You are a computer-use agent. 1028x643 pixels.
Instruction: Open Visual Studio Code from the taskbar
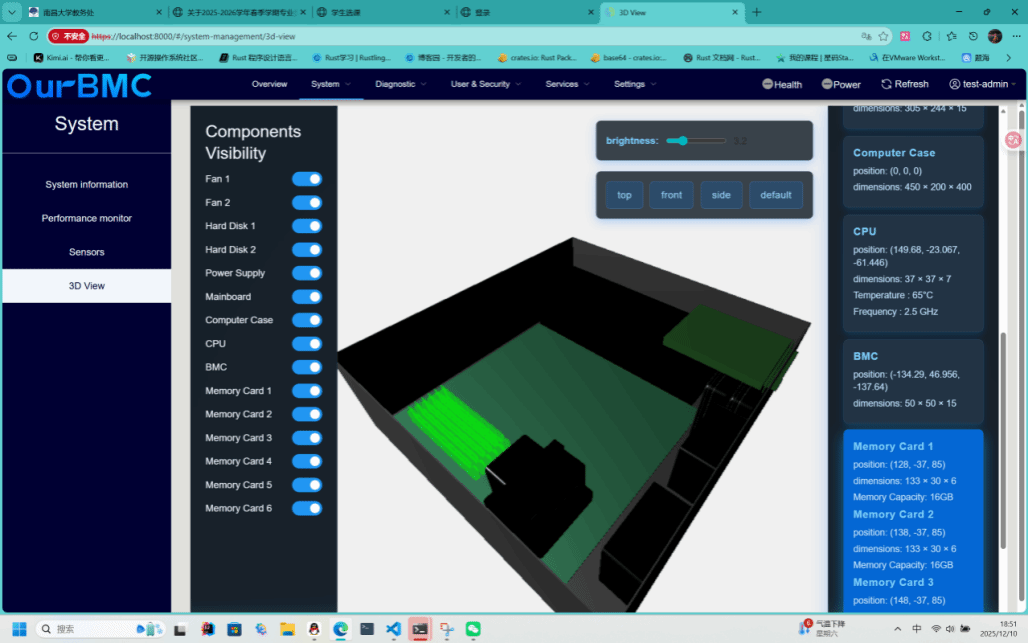(393, 629)
